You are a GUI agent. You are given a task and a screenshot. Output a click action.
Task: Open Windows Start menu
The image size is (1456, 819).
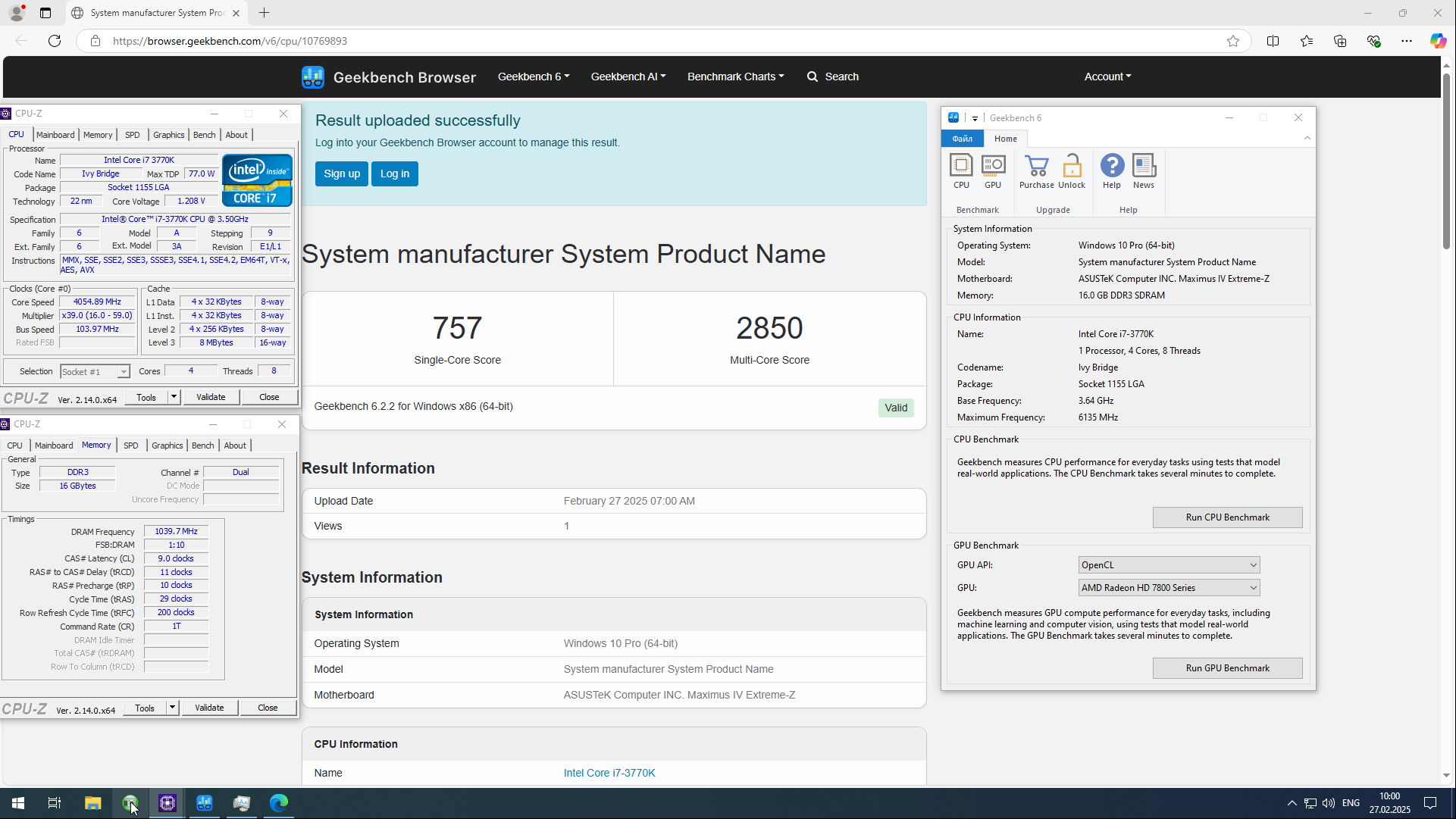tap(18, 803)
